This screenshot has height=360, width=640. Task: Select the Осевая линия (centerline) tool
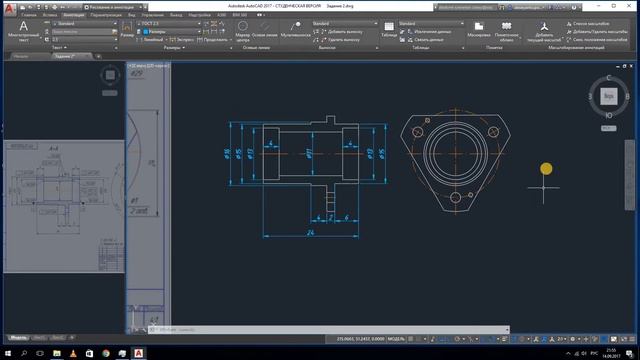pos(264,30)
